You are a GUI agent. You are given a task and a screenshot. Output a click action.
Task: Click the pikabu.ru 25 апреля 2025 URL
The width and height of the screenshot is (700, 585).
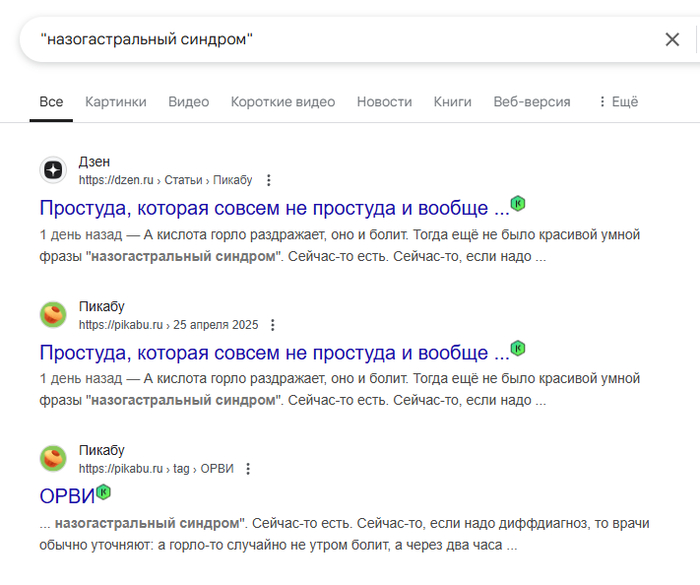click(168, 325)
